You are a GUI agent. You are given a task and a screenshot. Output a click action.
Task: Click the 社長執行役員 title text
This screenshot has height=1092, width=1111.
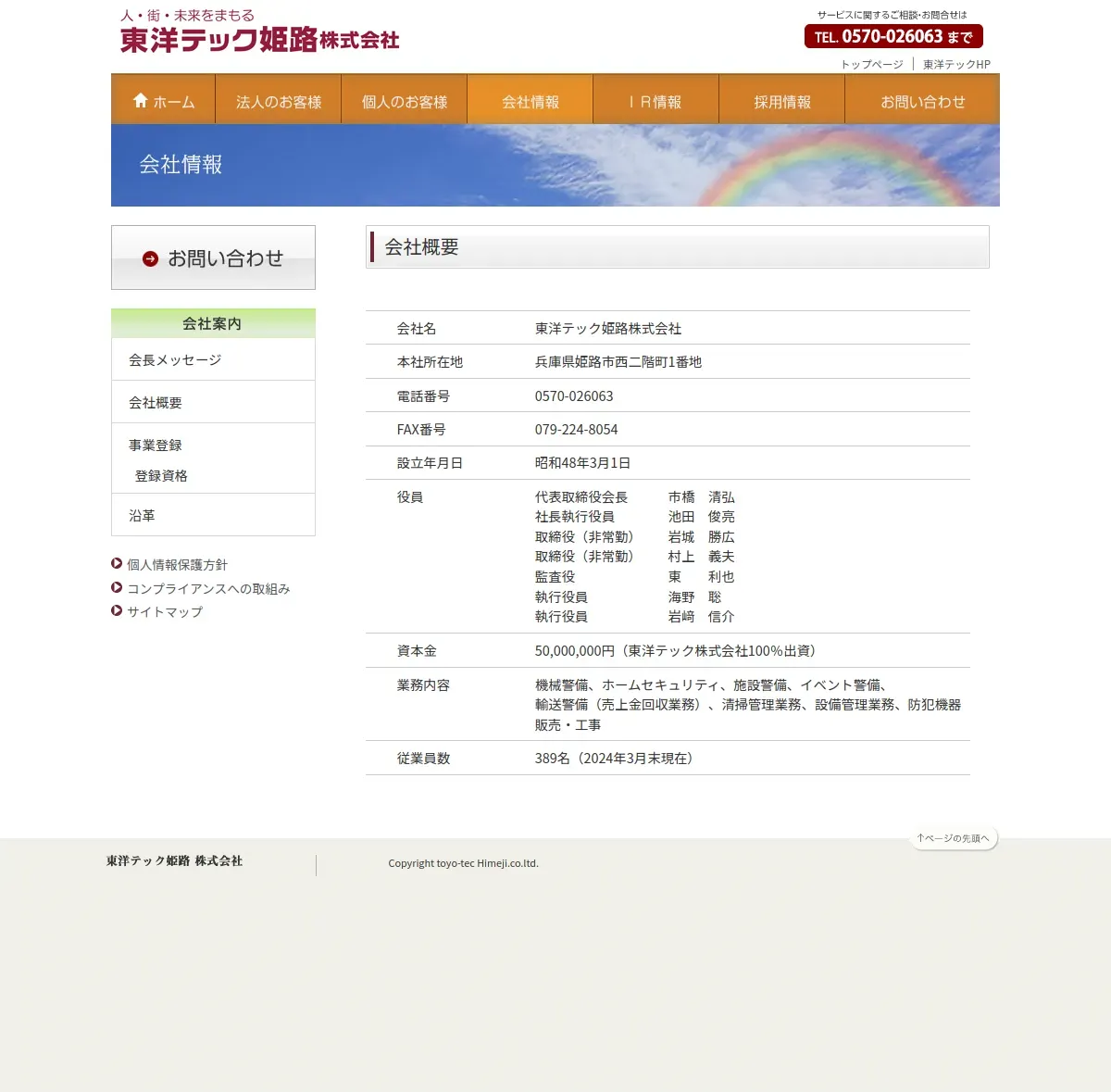(x=575, y=516)
